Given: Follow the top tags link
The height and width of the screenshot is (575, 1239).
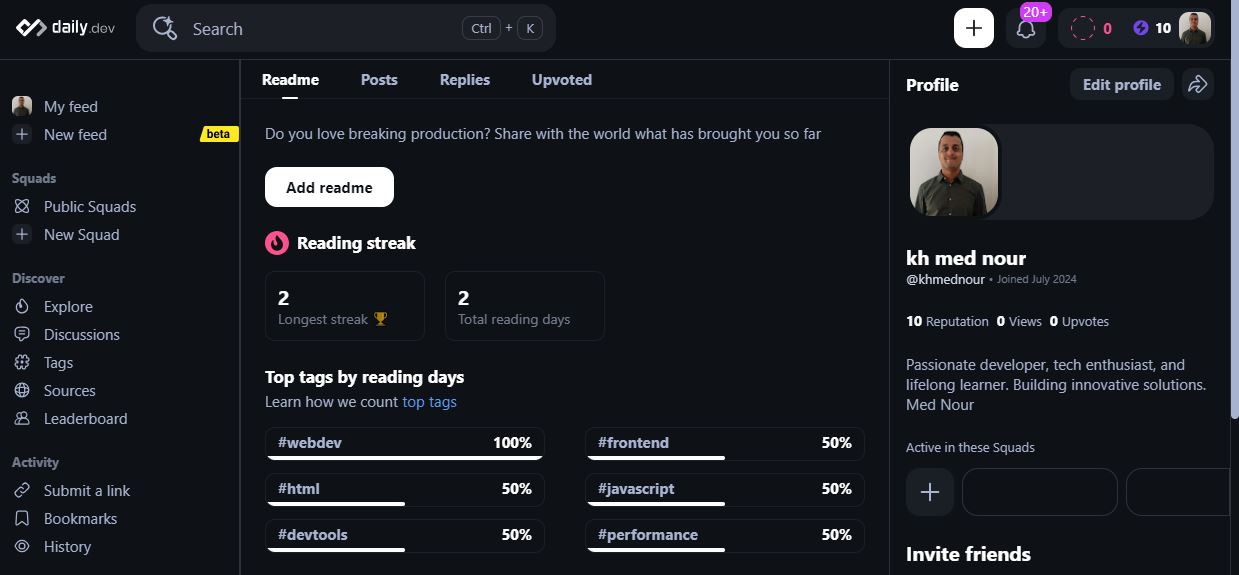Looking at the screenshot, I should (x=429, y=402).
